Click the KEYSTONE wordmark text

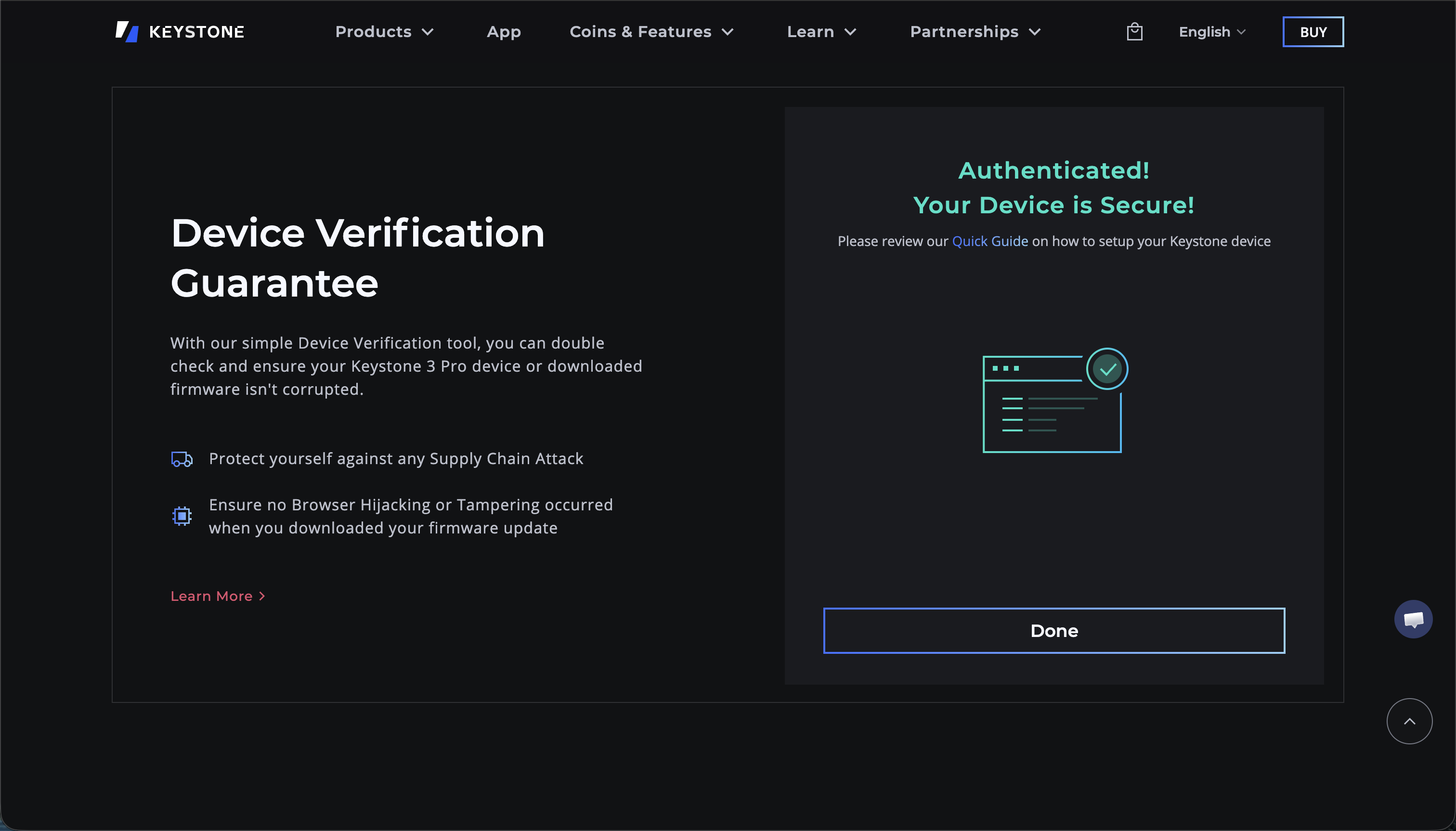point(196,32)
